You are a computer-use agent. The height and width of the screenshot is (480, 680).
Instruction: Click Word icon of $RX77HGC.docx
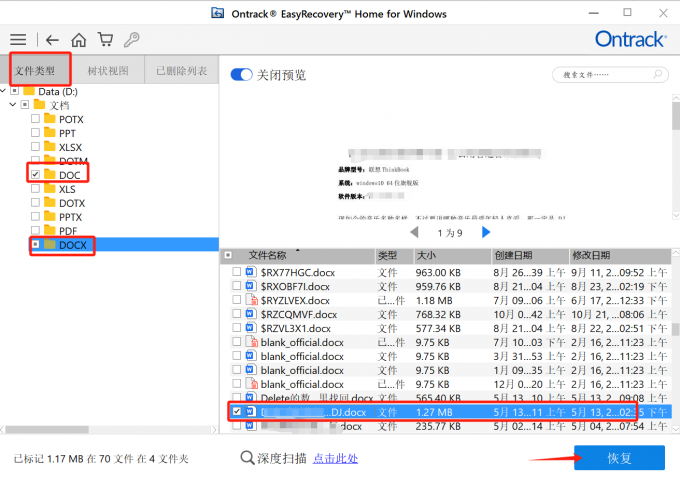pyautogui.click(x=250, y=272)
